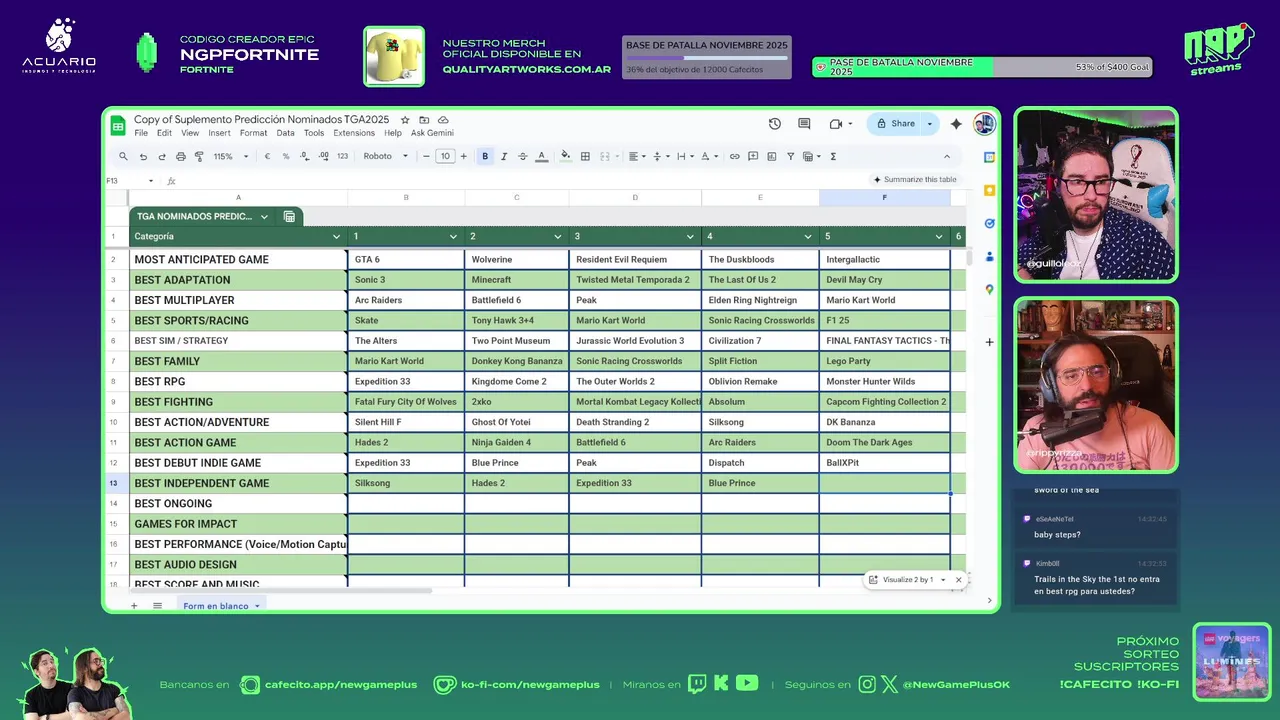Screen dimensions: 1280x720
Task: Start a Meet call via camera icon
Action: 835,124
